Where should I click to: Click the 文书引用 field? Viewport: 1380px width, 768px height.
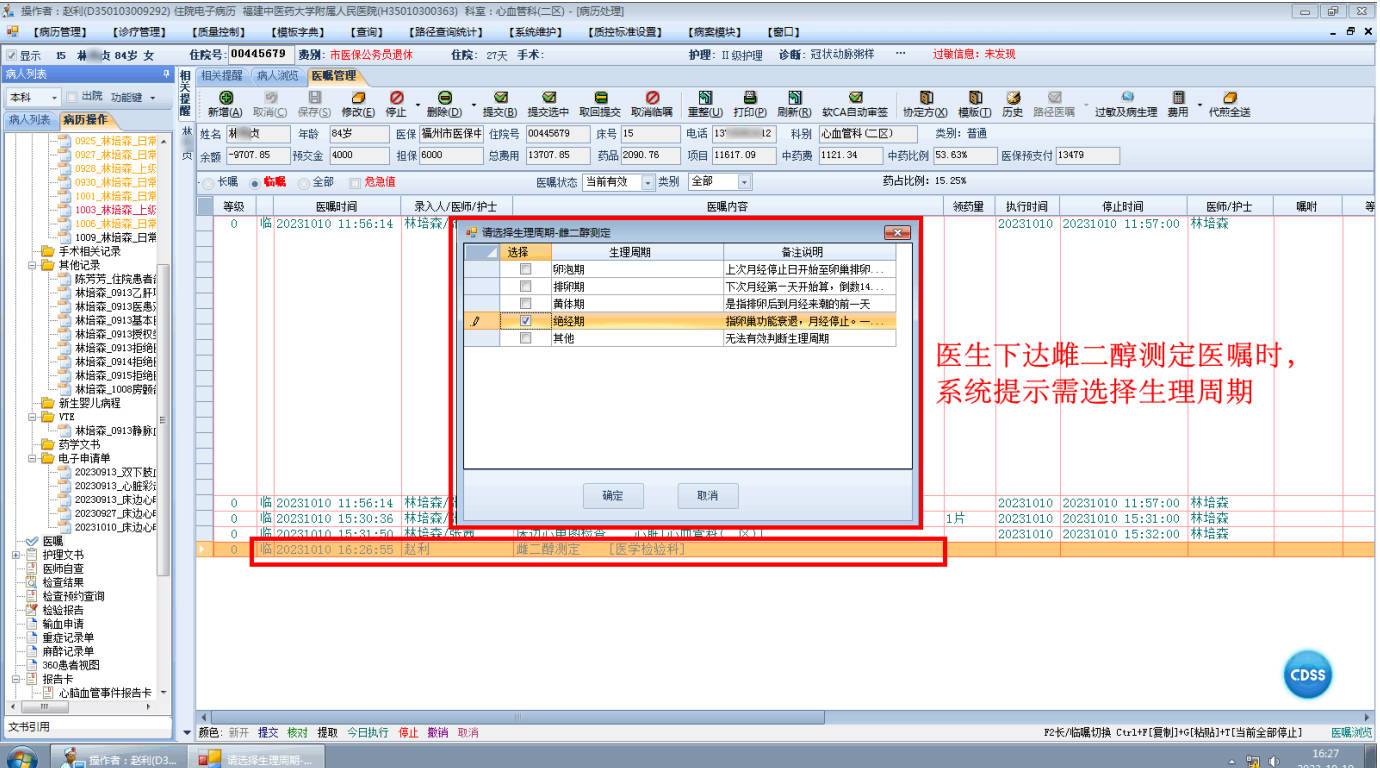pyautogui.click(x=87, y=727)
